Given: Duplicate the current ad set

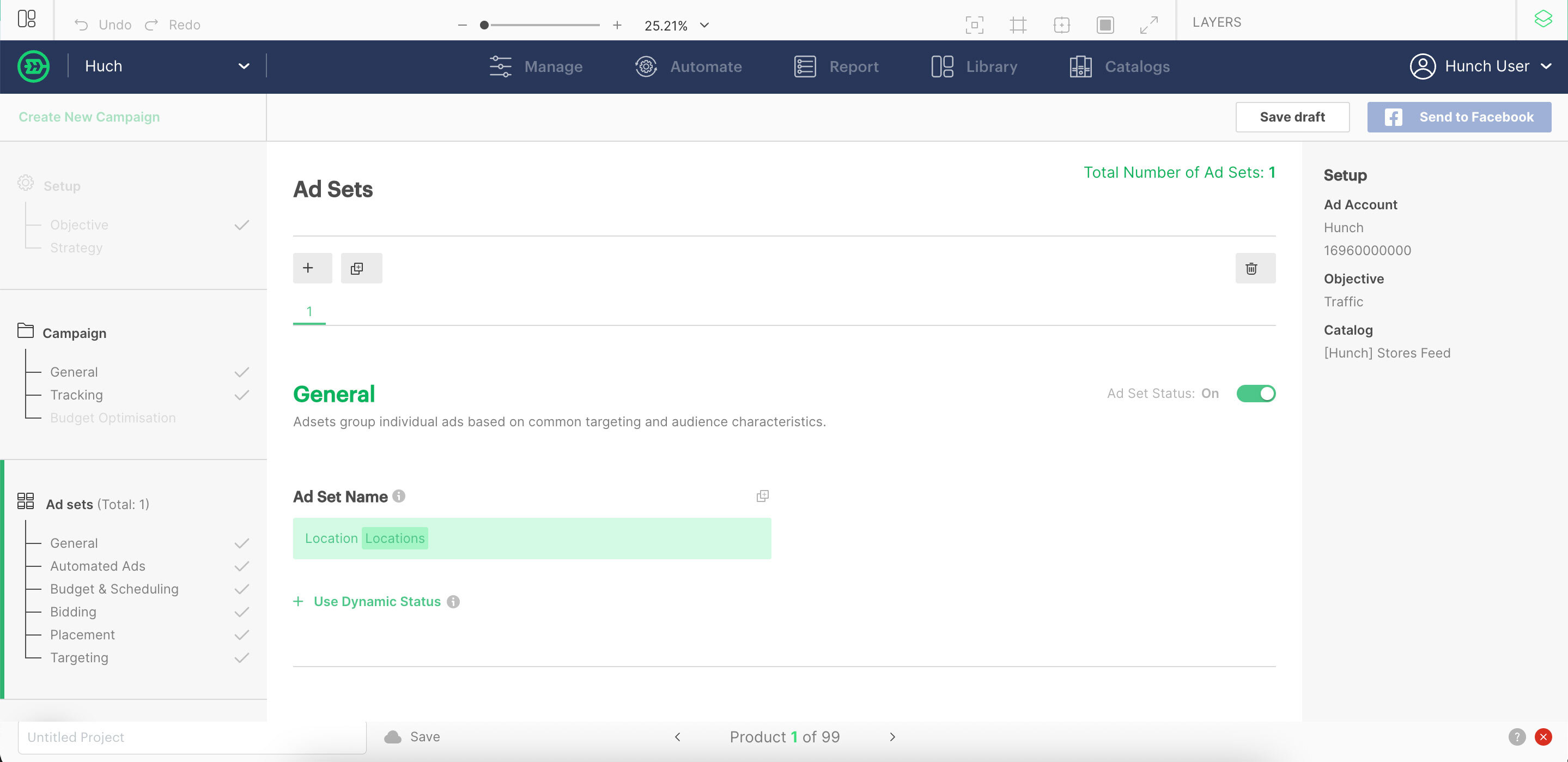Looking at the screenshot, I should [361, 268].
